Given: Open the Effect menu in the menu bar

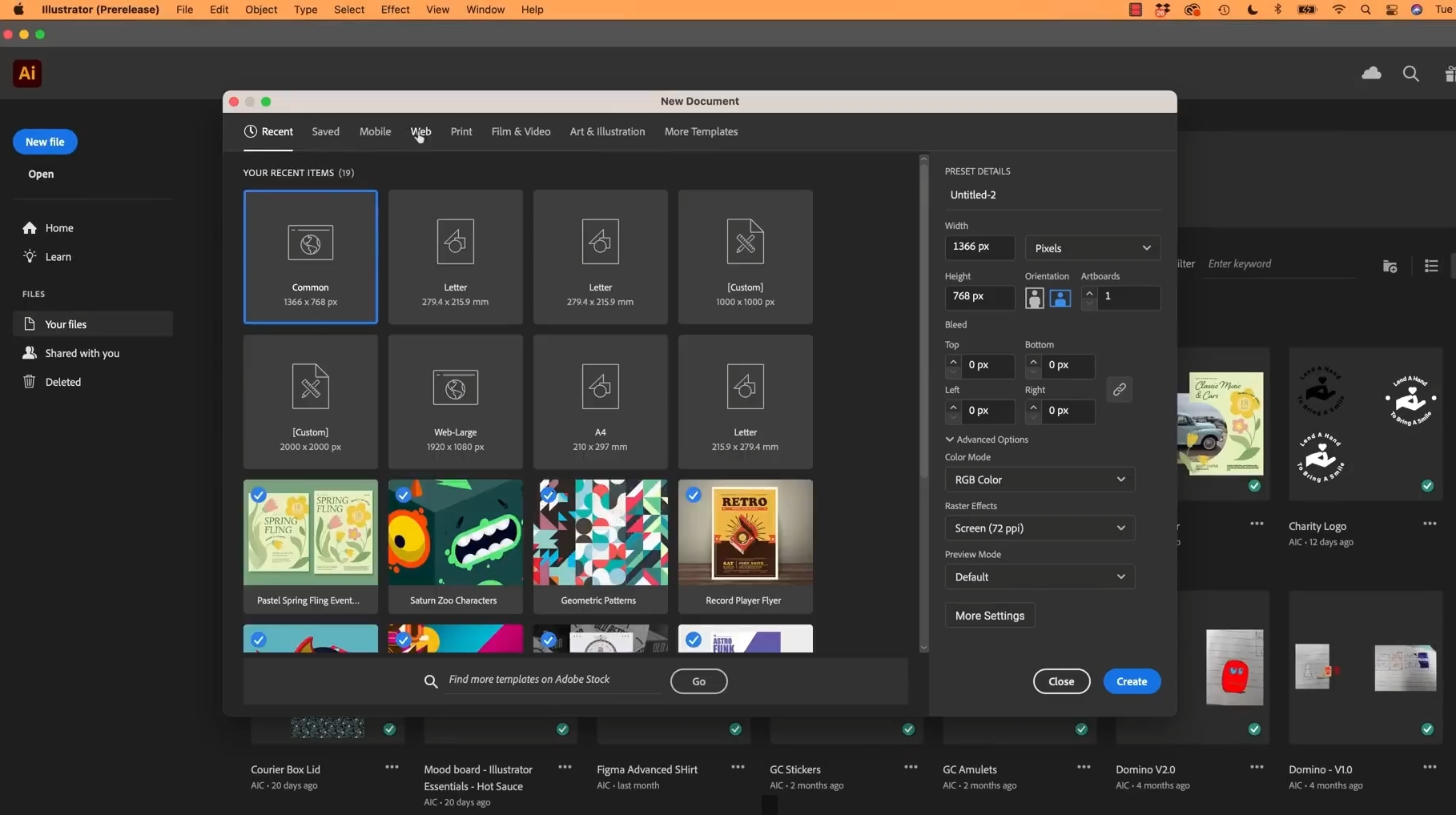Looking at the screenshot, I should 395,10.
